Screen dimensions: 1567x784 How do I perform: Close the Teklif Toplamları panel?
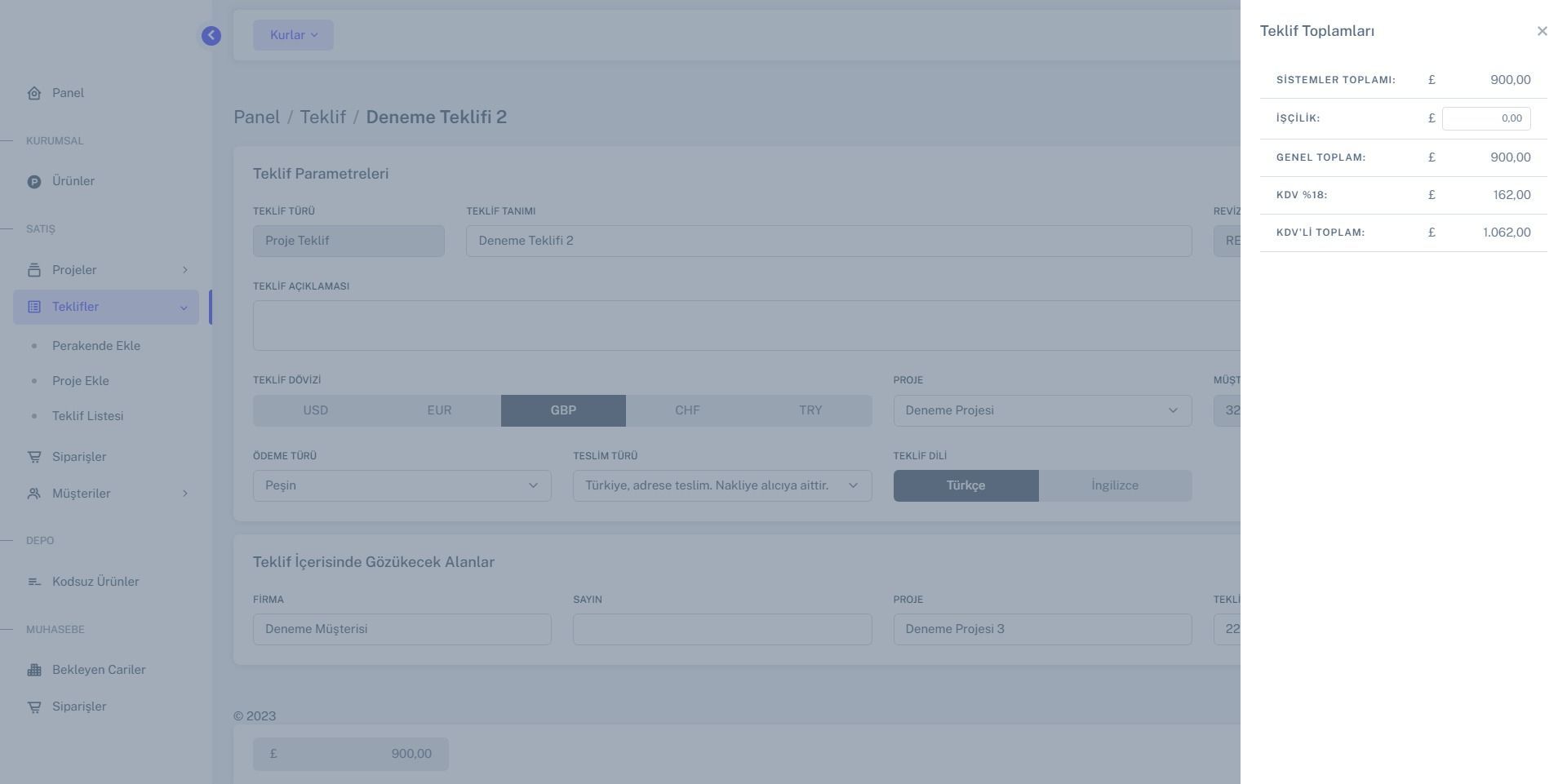tap(1542, 31)
